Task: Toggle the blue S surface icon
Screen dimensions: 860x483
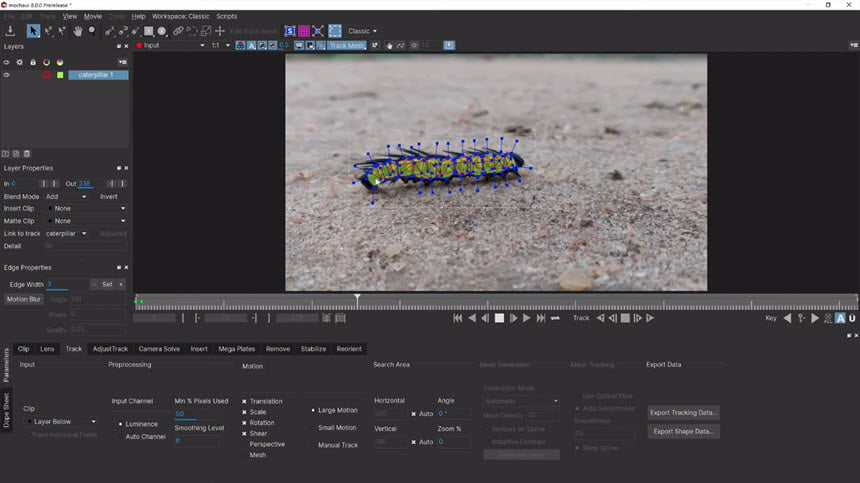Action: tap(290, 31)
